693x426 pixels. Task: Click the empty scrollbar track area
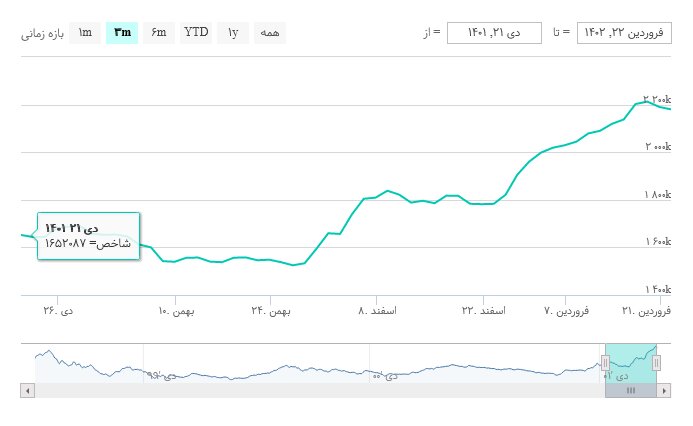pos(300,390)
